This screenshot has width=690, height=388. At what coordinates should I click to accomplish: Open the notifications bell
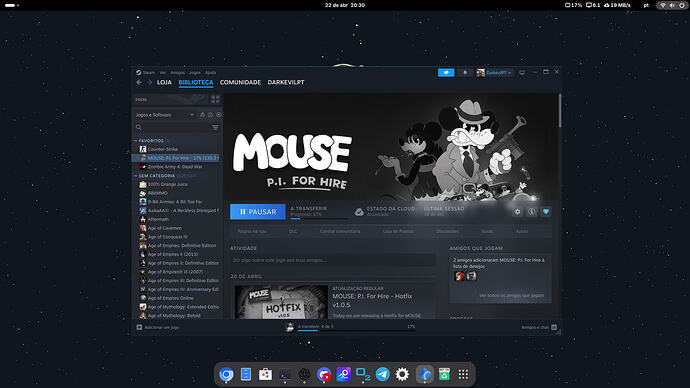[x=465, y=73]
